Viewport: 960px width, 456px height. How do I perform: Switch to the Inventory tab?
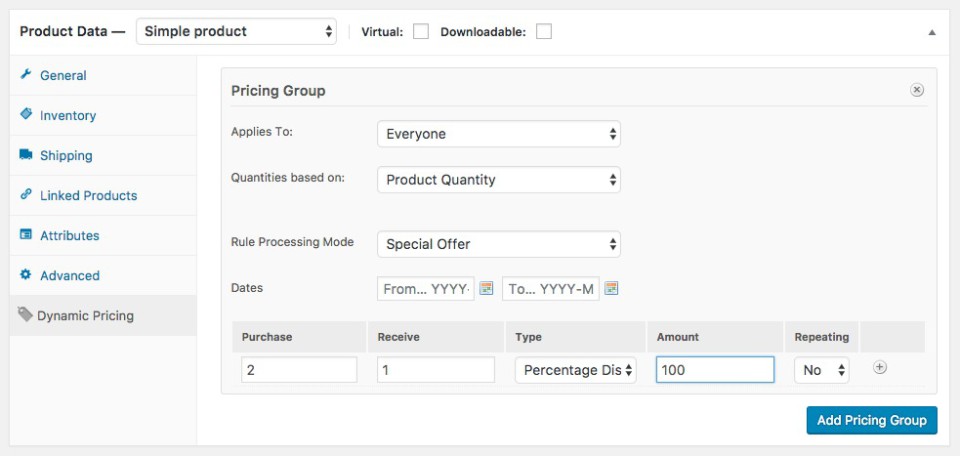click(68, 115)
